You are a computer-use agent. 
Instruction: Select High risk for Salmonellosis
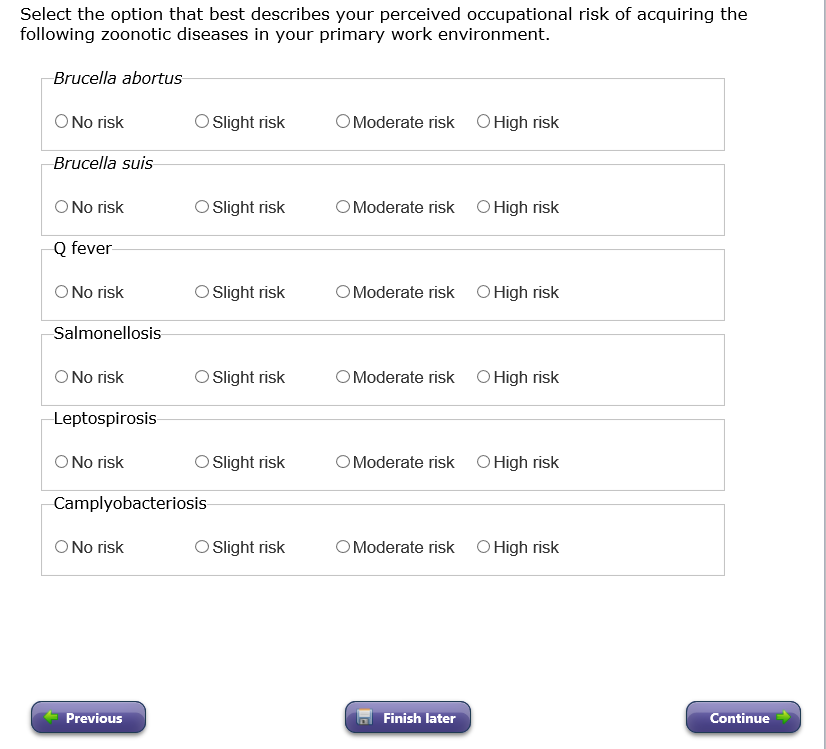coord(484,377)
